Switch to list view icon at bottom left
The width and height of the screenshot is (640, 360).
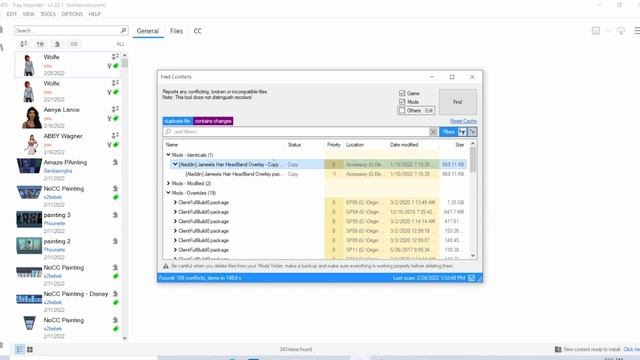tap(20, 349)
